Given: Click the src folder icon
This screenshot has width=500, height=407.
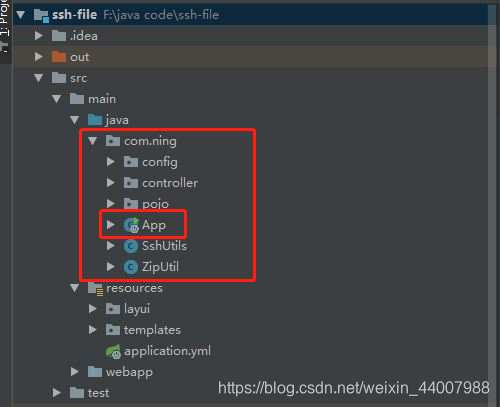Looking at the screenshot, I should pos(59,78).
